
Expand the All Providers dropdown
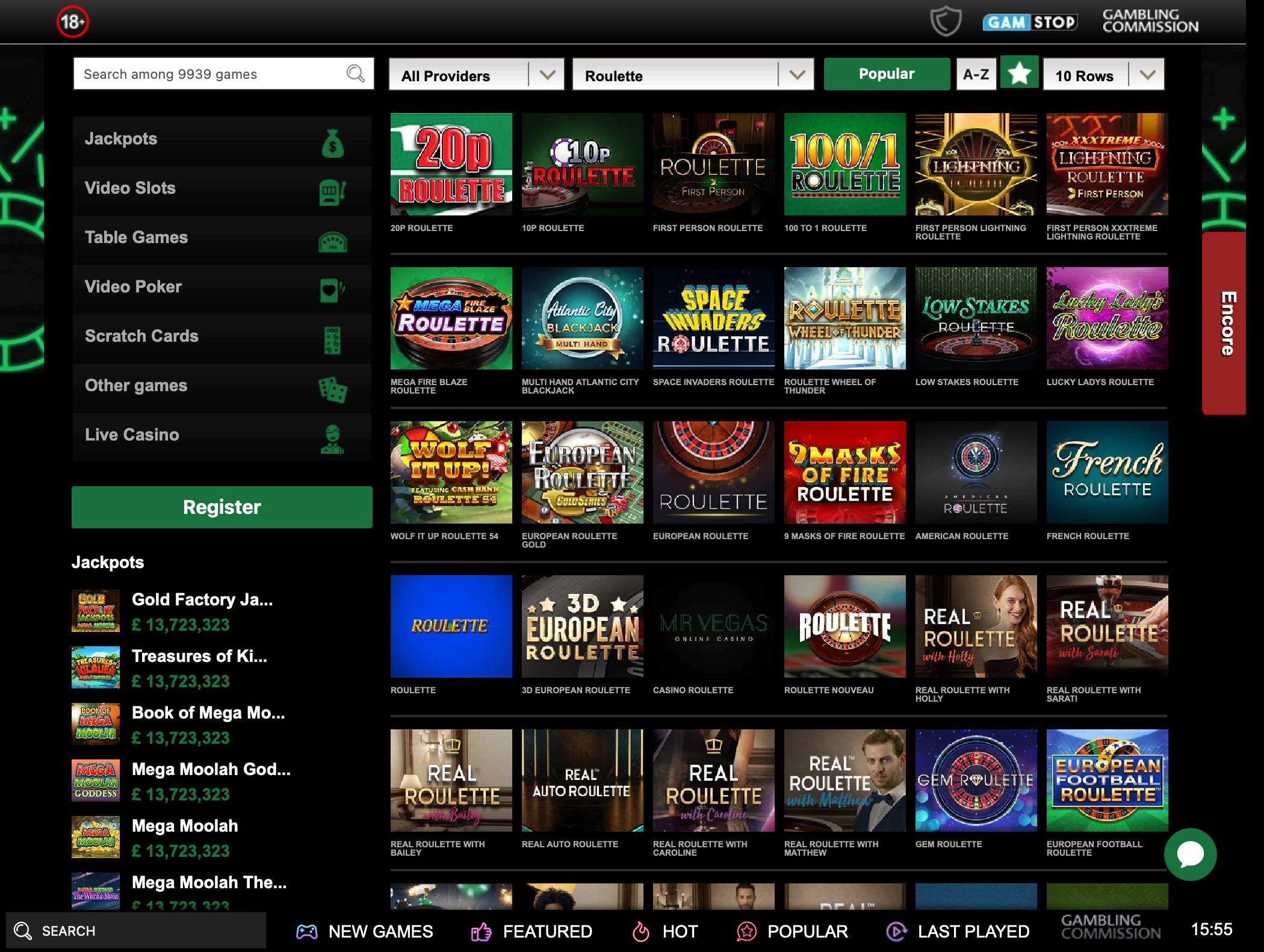coord(476,75)
